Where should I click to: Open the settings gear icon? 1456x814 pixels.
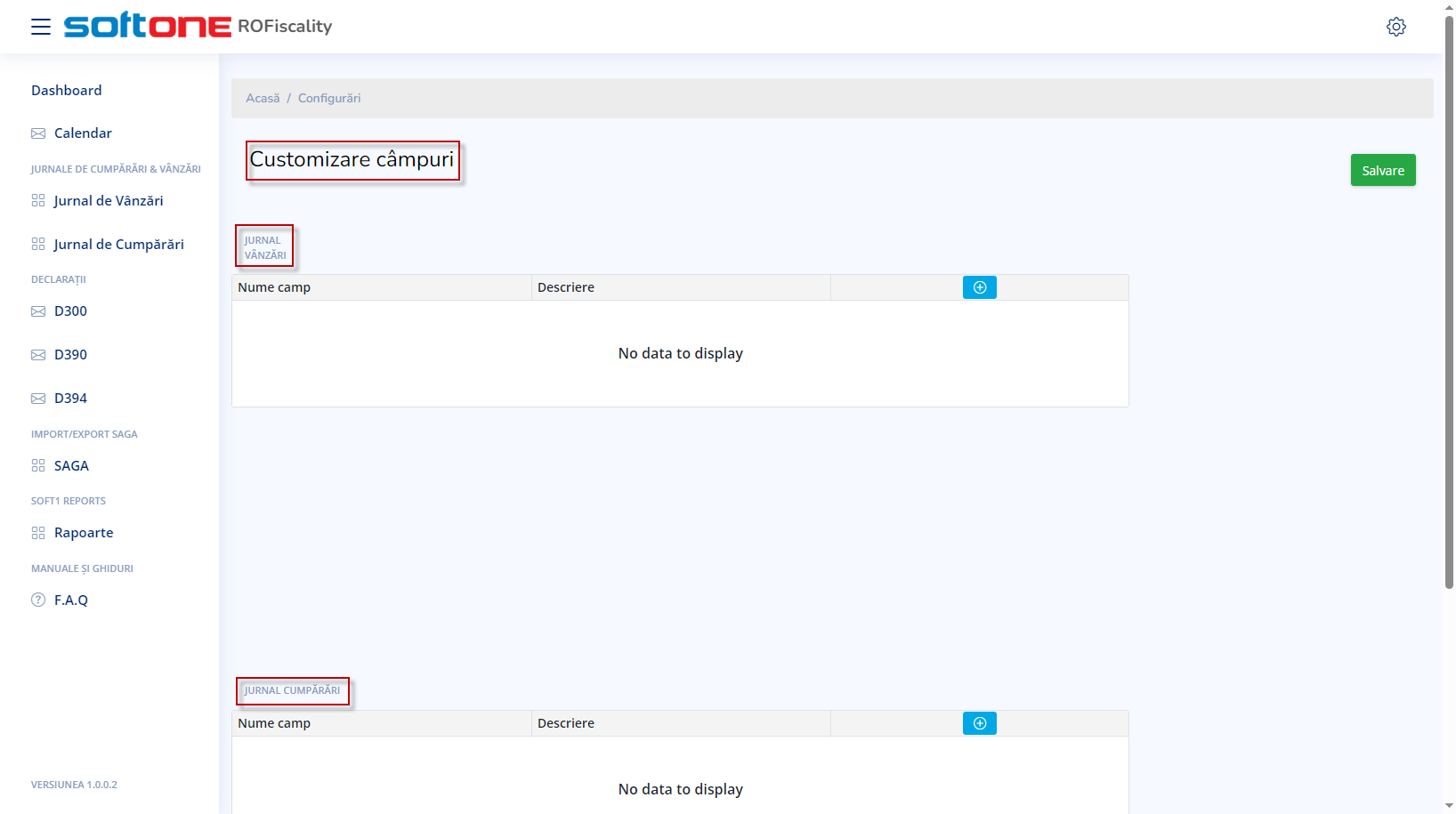pos(1395,27)
